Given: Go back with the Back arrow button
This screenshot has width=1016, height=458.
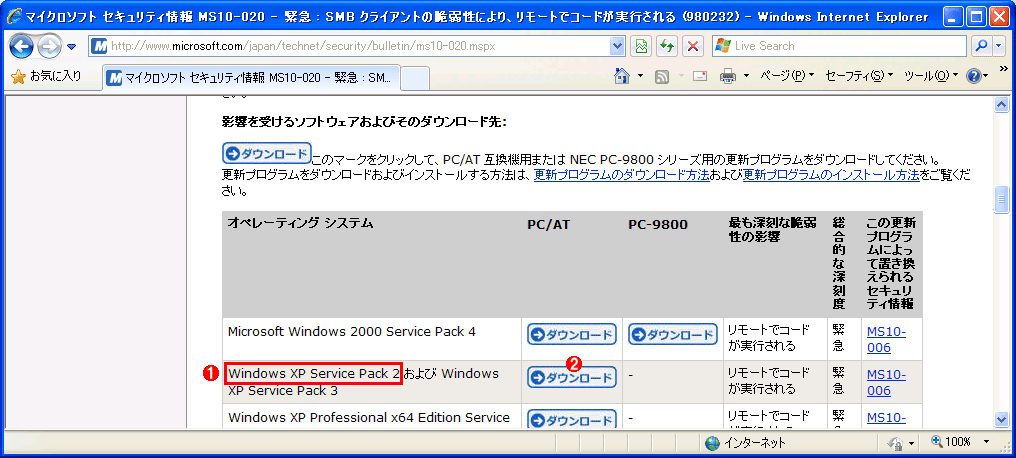Looking at the screenshot, I should [21, 46].
